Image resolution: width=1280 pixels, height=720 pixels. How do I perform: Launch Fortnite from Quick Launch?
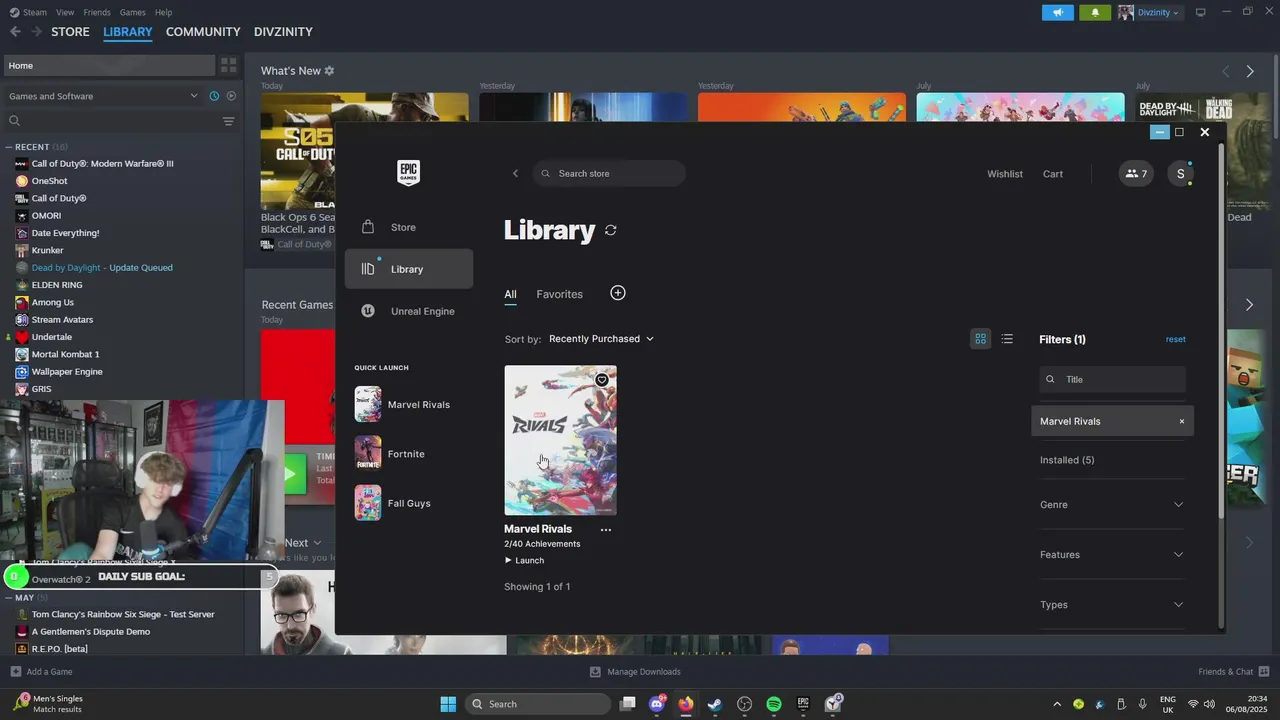tap(408, 454)
